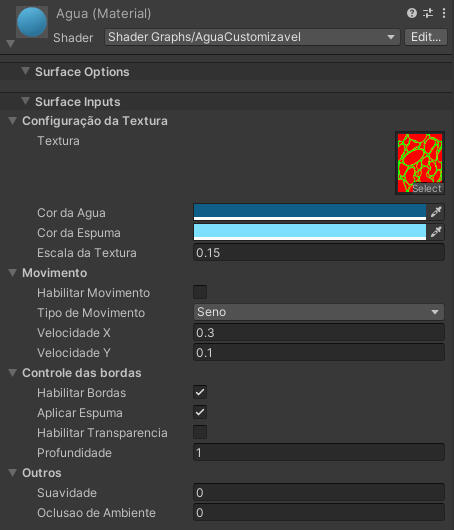Enable Habilitar Transparencia checkbox
The width and height of the screenshot is (454, 530).
[200, 432]
